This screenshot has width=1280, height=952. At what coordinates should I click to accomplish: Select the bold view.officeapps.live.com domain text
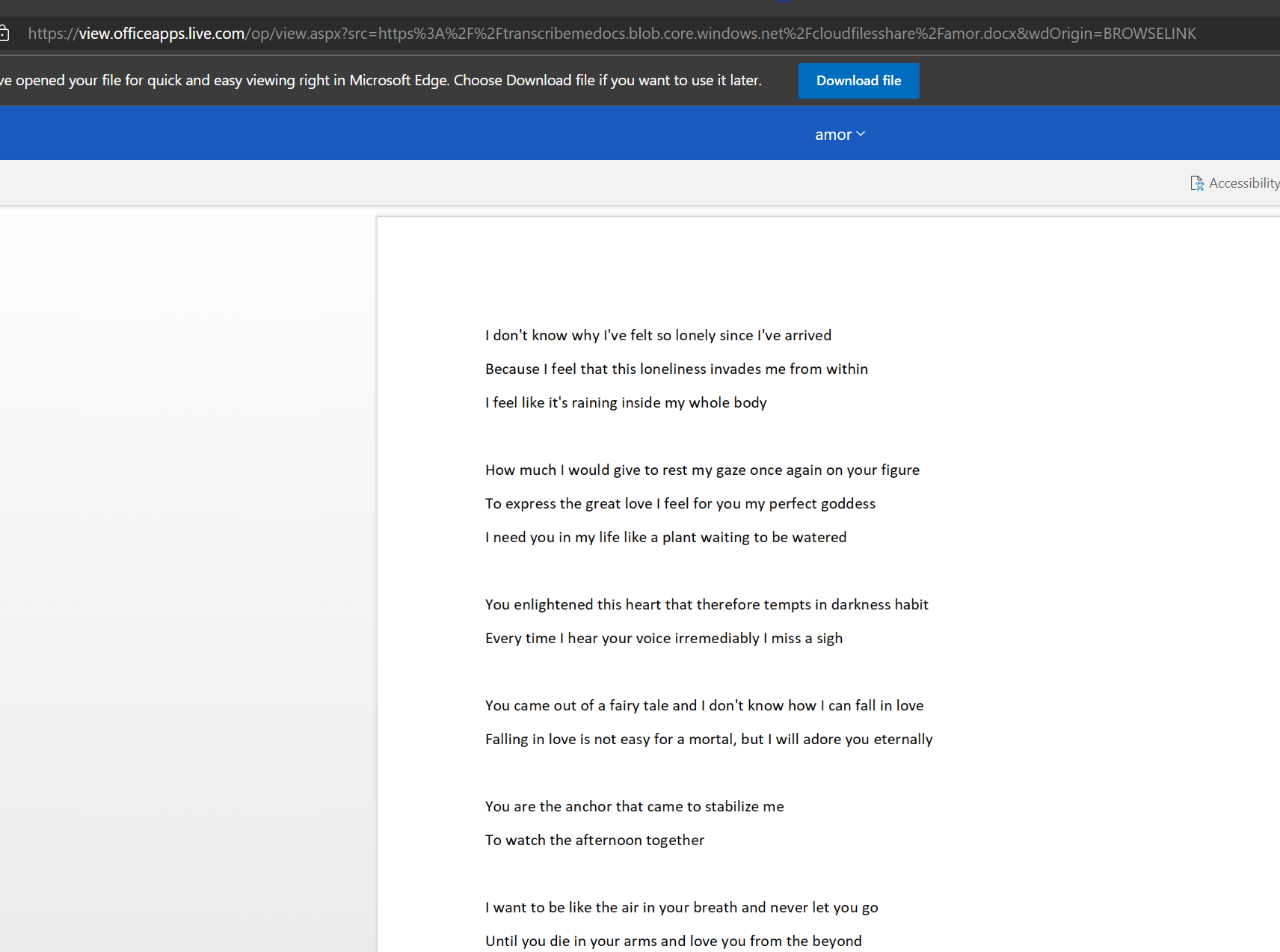[162, 33]
